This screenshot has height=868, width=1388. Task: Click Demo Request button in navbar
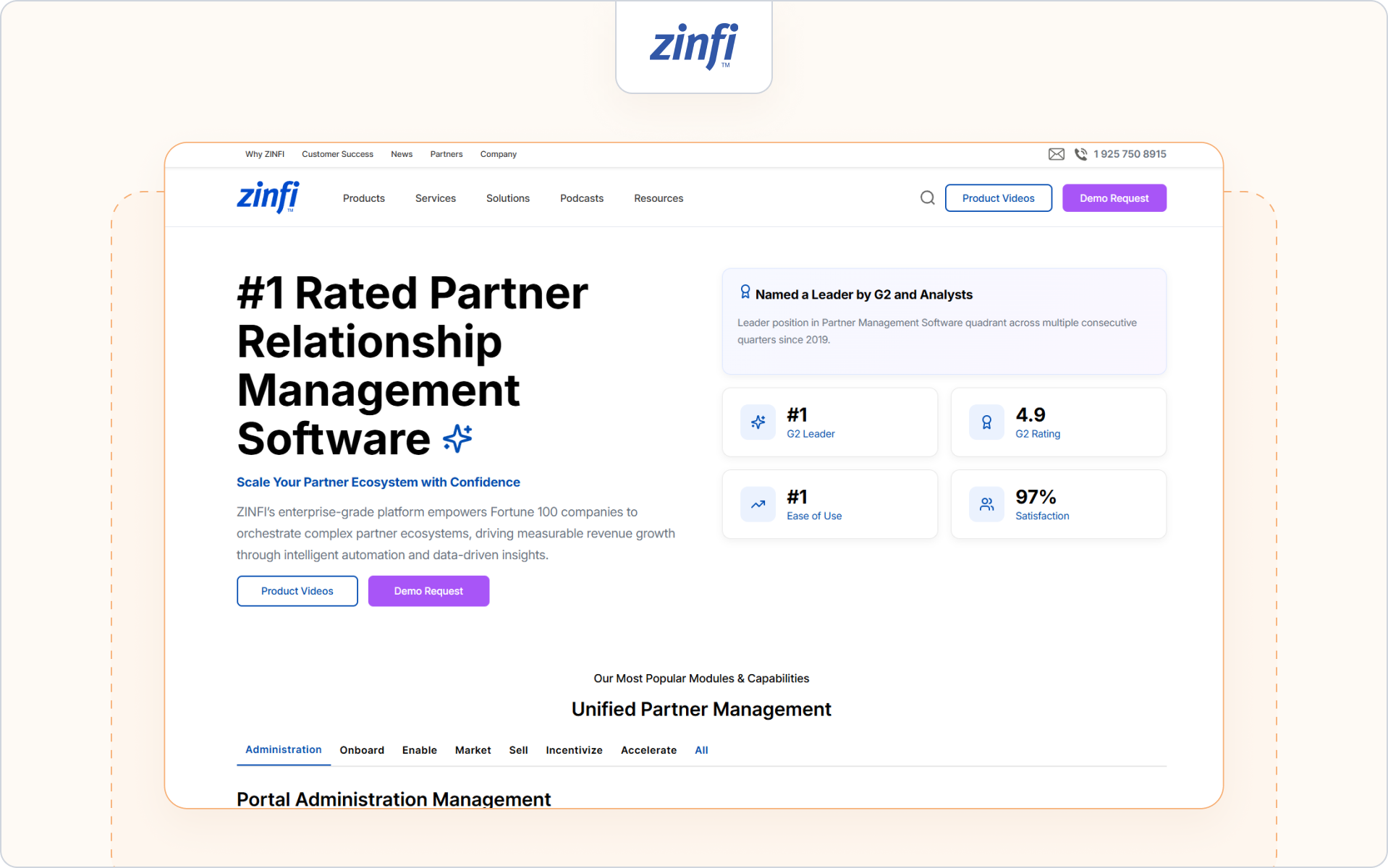tap(1114, 198)
